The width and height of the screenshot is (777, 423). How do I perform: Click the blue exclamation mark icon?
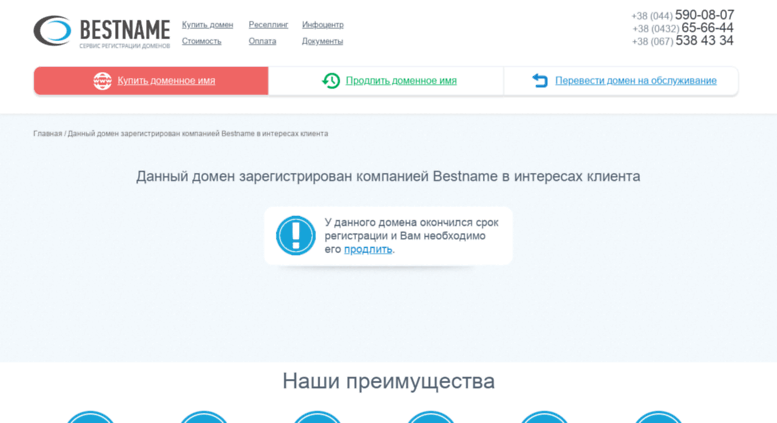coord(295,235)
